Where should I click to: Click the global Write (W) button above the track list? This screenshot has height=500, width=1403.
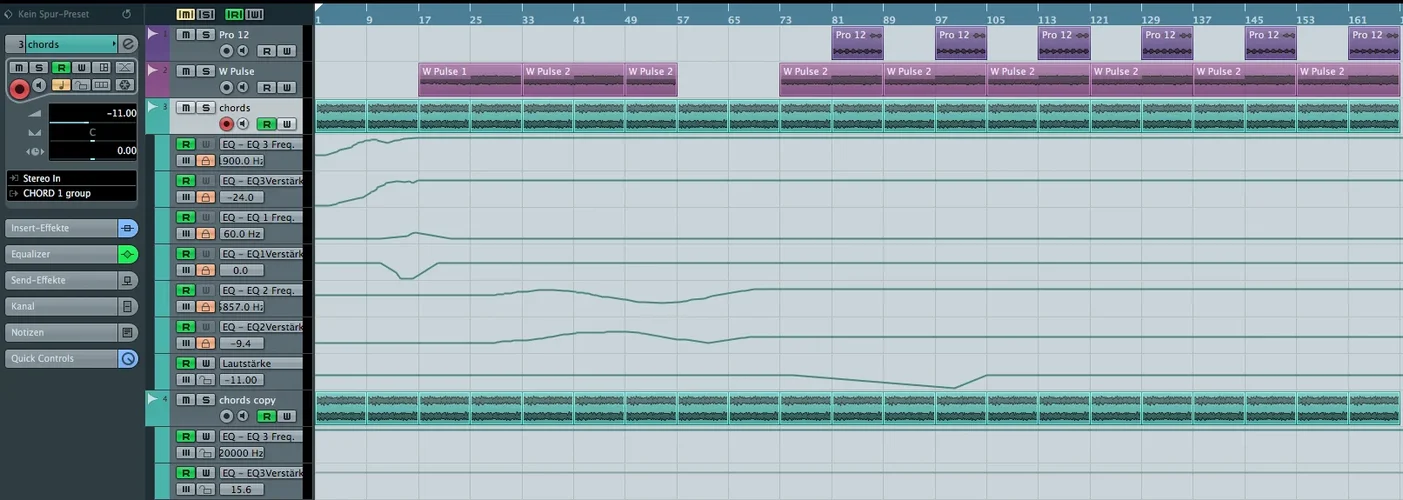point(255,14)
